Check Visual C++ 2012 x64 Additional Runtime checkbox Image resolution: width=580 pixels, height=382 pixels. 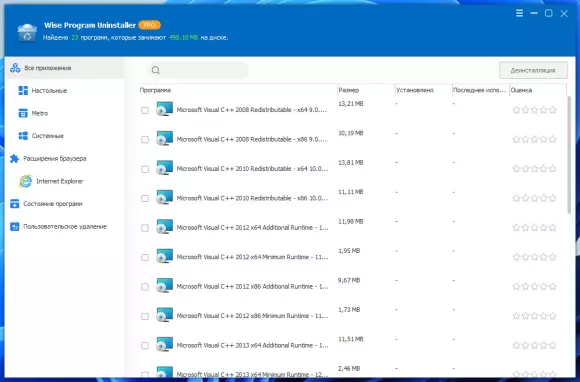[145, 228]
